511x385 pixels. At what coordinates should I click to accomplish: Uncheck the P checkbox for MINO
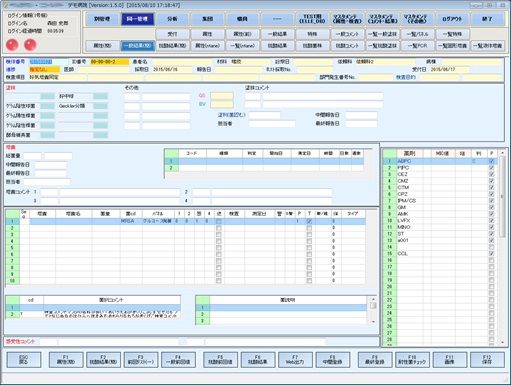pos(491,227)
